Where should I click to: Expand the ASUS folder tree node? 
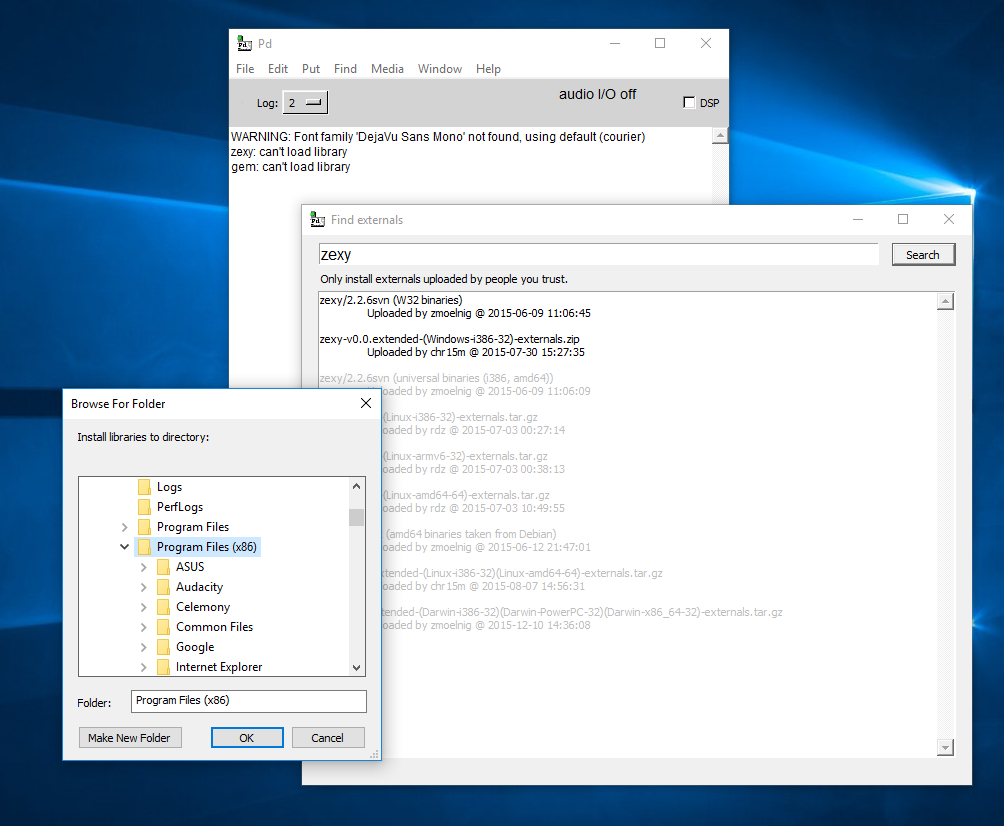143,567
